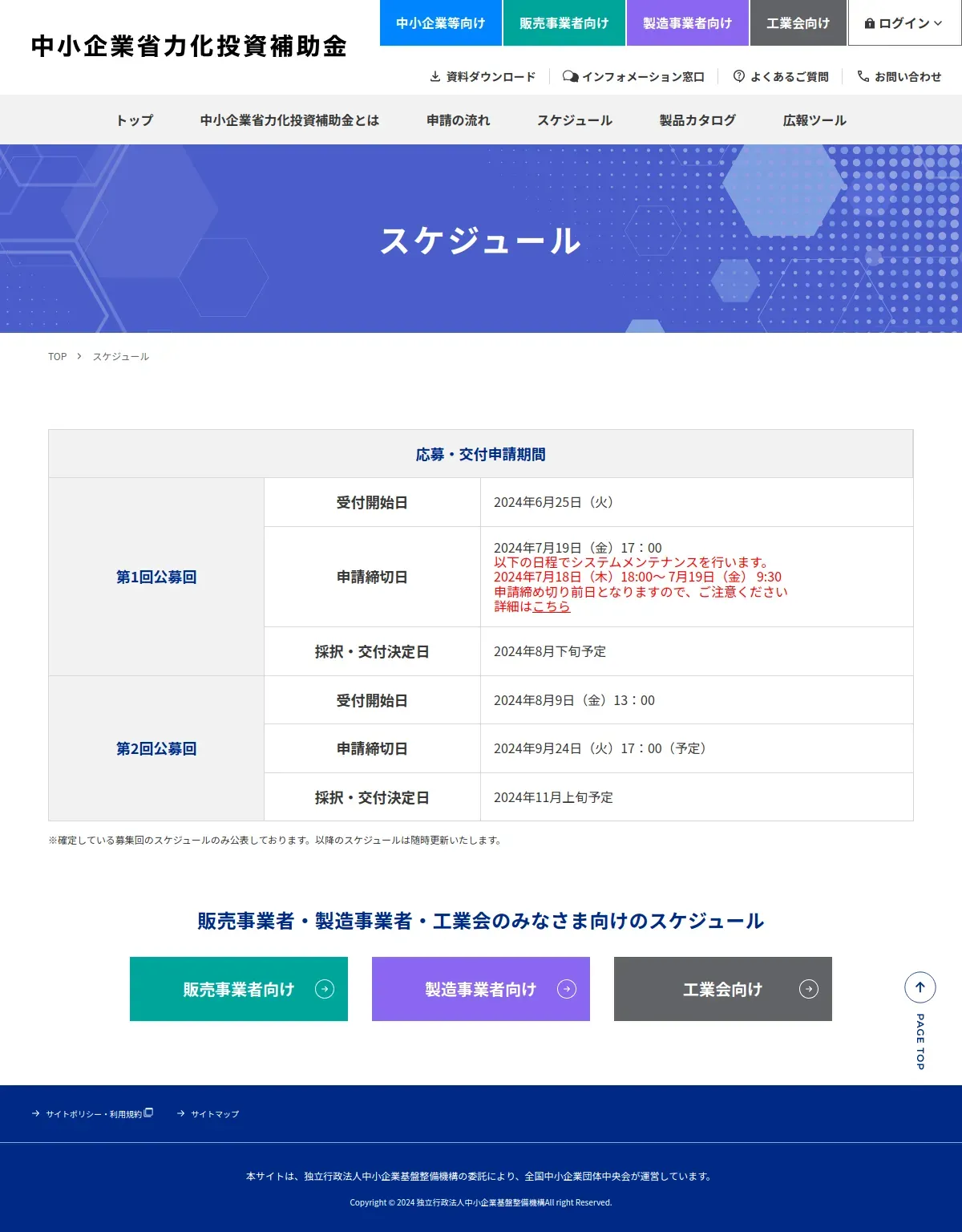The image size is (962, 1232).
Task: Open the 中小企業等向け top tab
Action: 441,22
